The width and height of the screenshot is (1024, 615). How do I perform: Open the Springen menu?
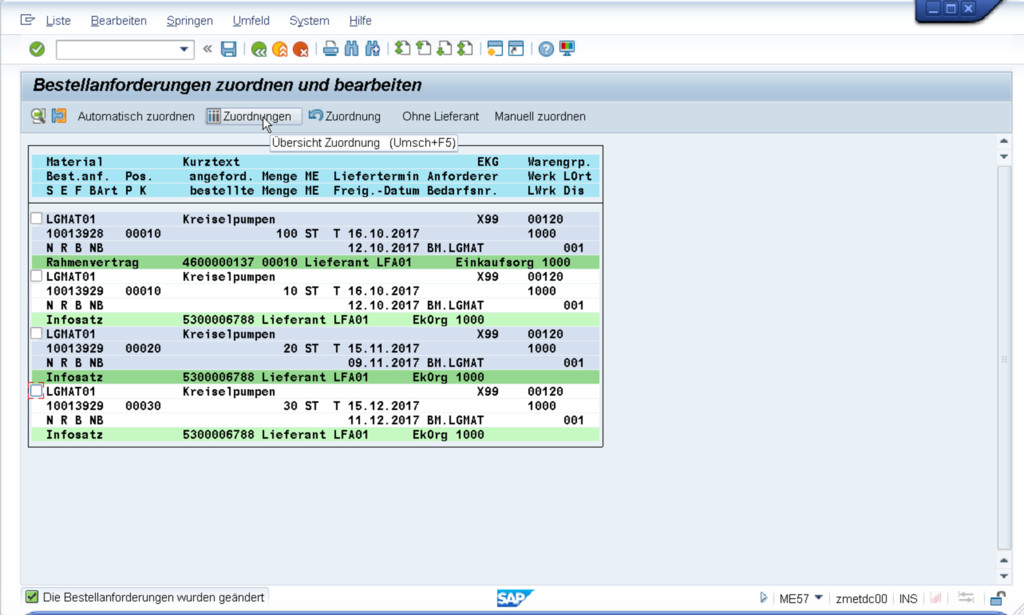[189, 21]
